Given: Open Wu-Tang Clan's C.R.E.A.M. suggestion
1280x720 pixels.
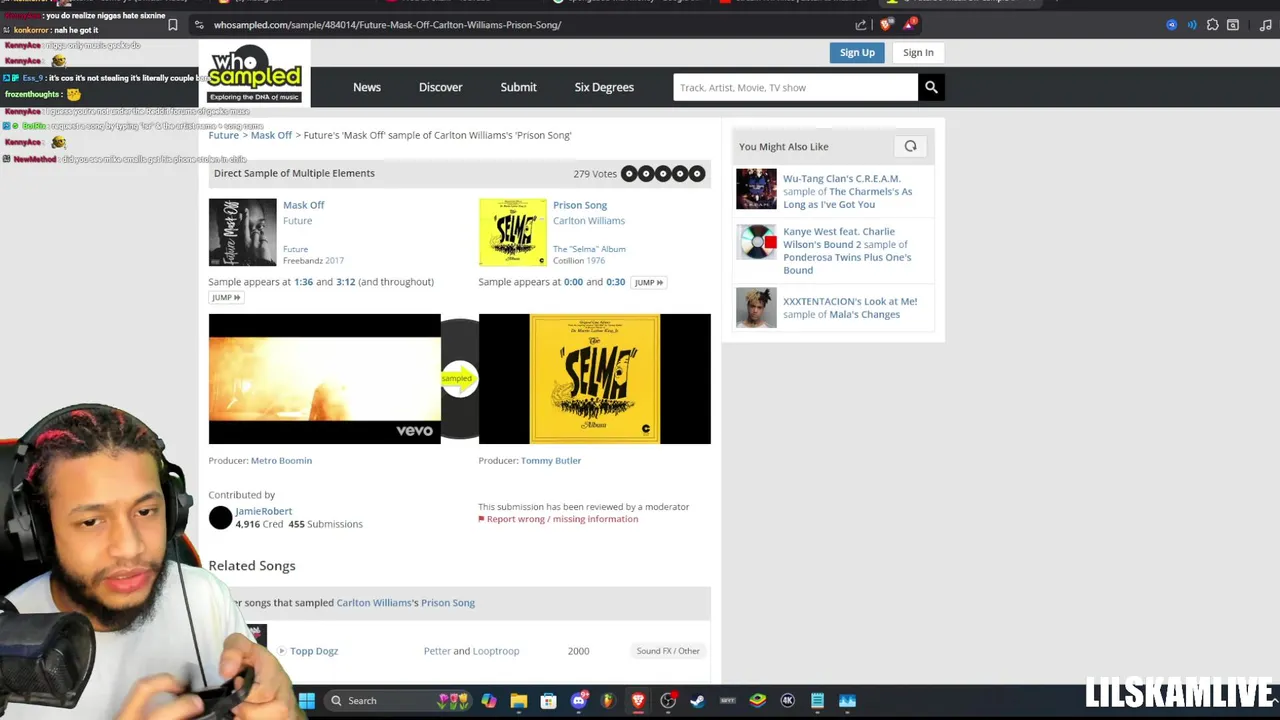Looking at the screenshot, I should click(848, 191).
